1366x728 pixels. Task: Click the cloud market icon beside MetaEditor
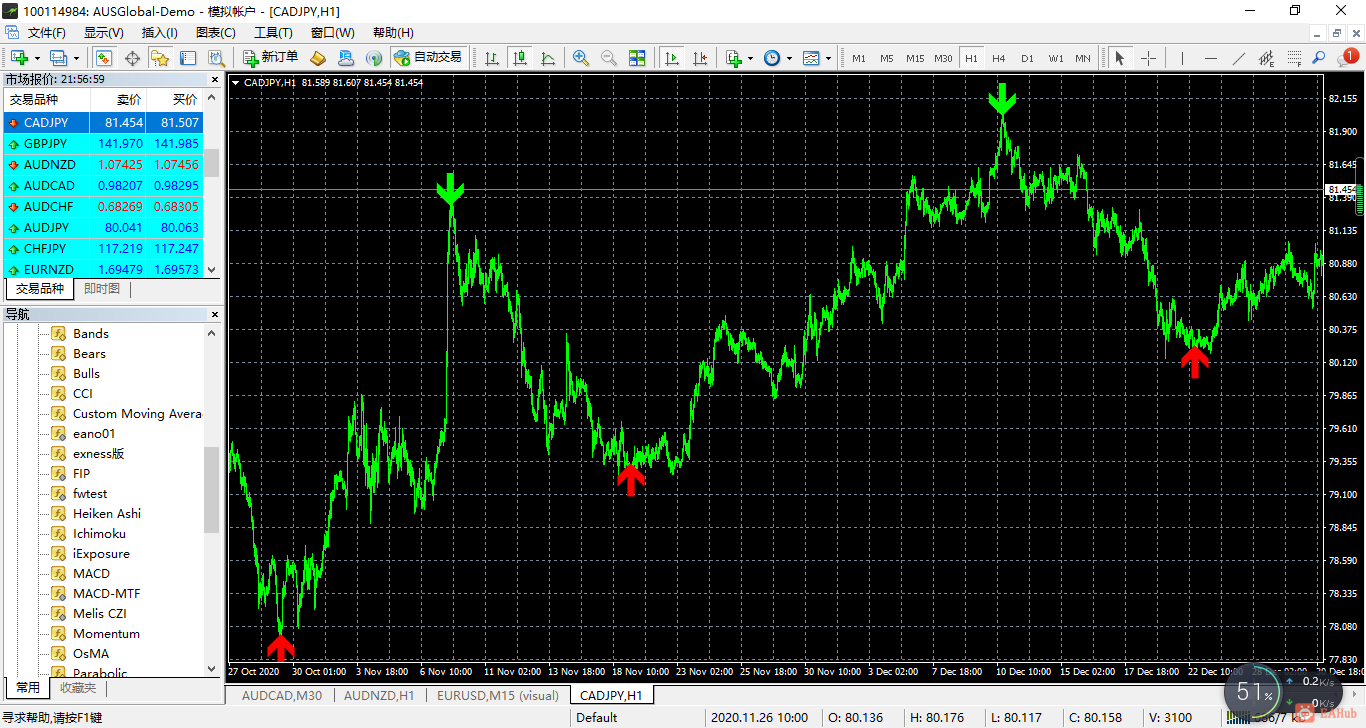346,58
